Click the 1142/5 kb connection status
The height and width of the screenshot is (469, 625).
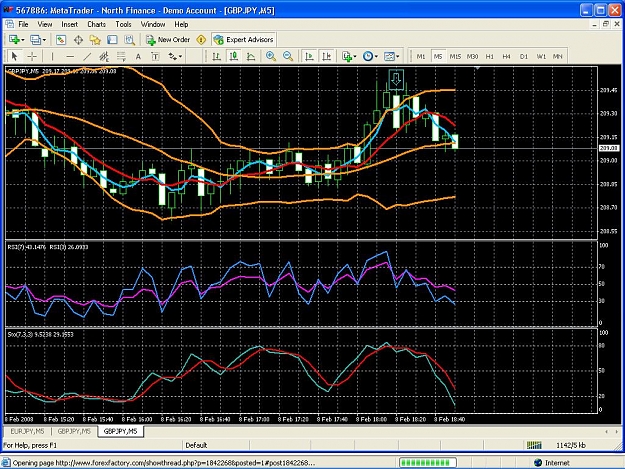pos(571,445)
